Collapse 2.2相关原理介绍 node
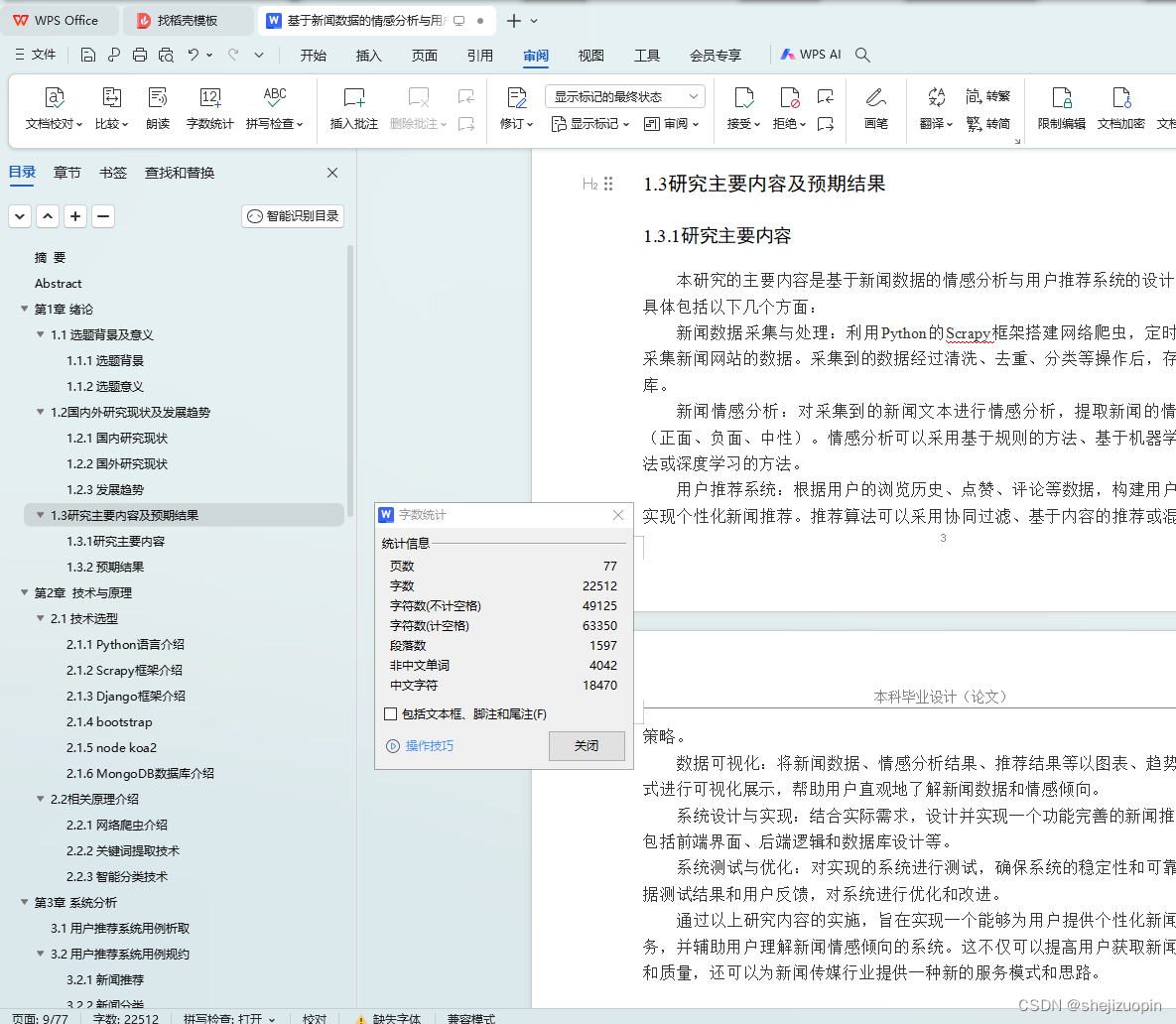Image resolution: width=1176 pixels, height=1024 pixels. (x=41, y=799)
